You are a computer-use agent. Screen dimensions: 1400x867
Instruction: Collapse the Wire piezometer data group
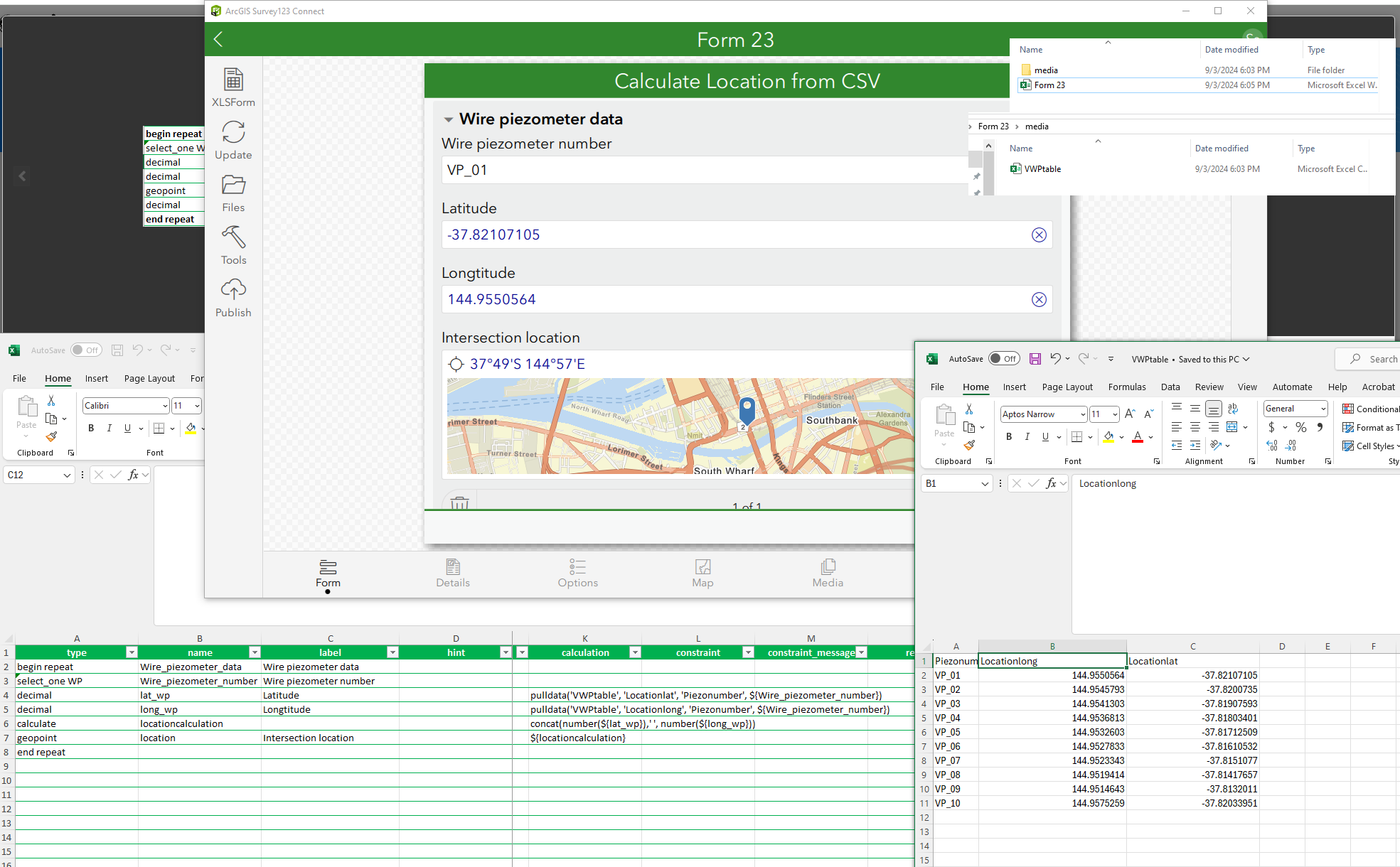coord(449,119)
